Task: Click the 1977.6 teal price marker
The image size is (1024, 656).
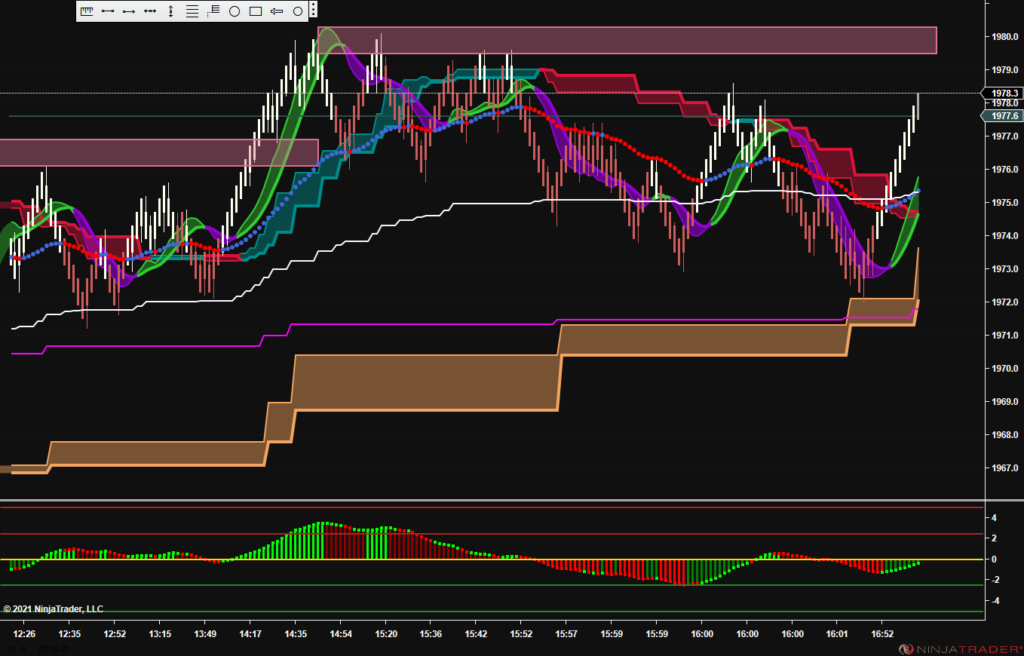Action: (x=1003, y=116)
